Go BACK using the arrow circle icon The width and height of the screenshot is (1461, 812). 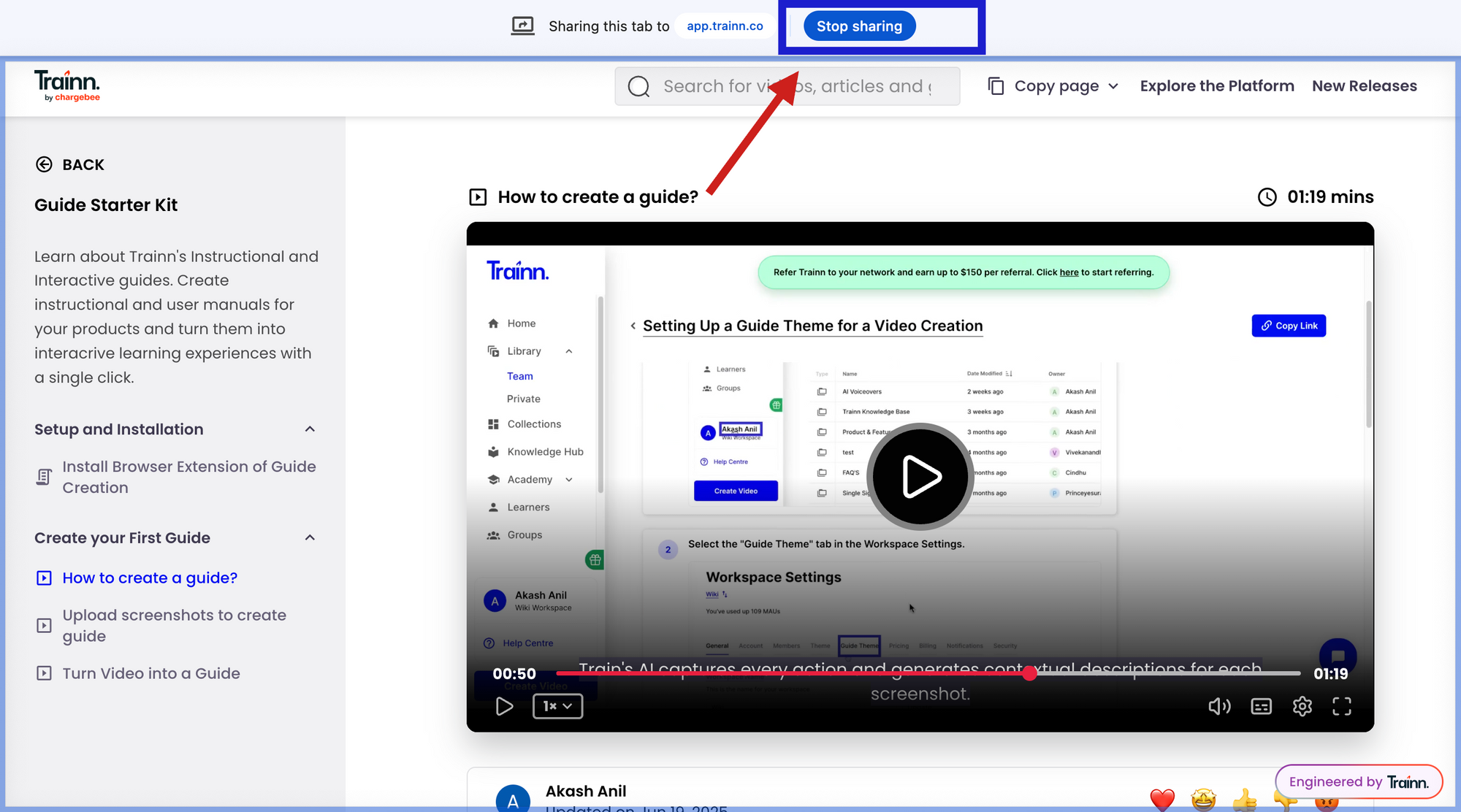[44, 164]
